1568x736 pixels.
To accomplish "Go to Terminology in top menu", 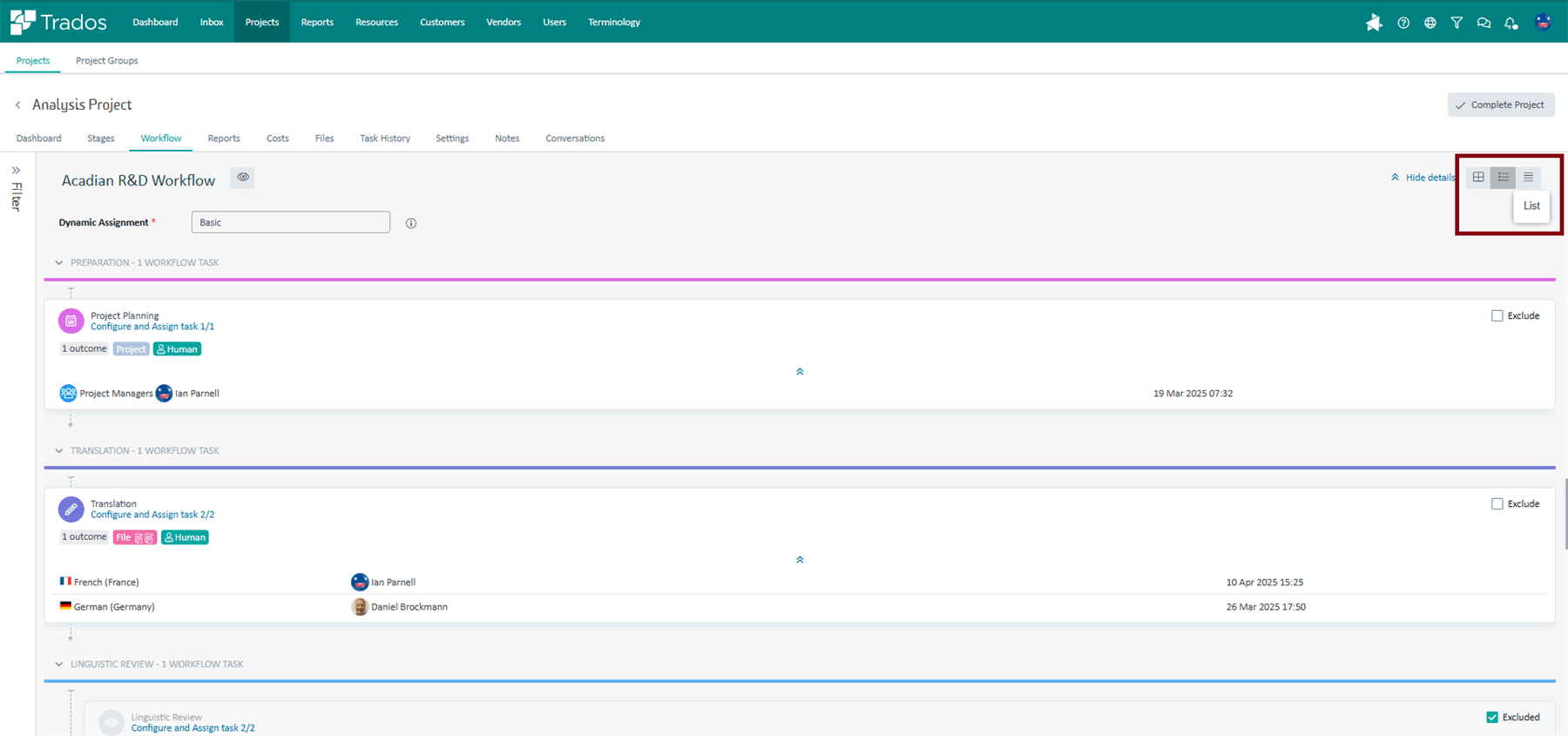I will point(613,23).
